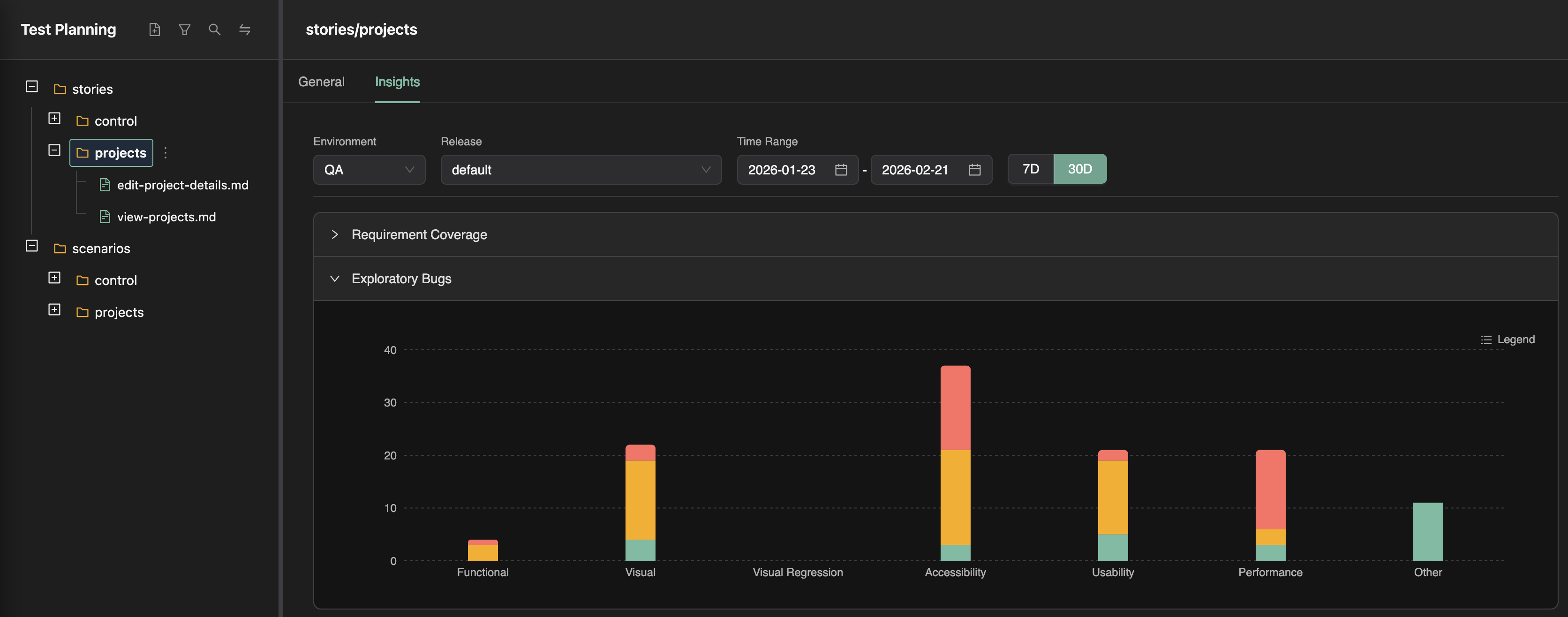Open view-projects.md from the tree

click(x=166, y=217)
